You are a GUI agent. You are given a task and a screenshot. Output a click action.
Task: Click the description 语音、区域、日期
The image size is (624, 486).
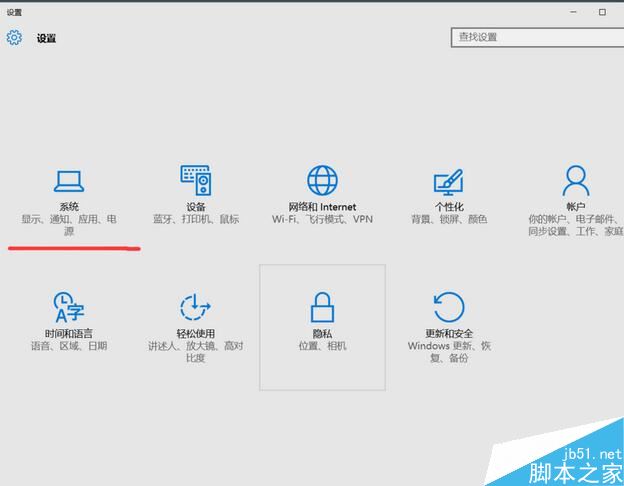(x=69, y=345)
